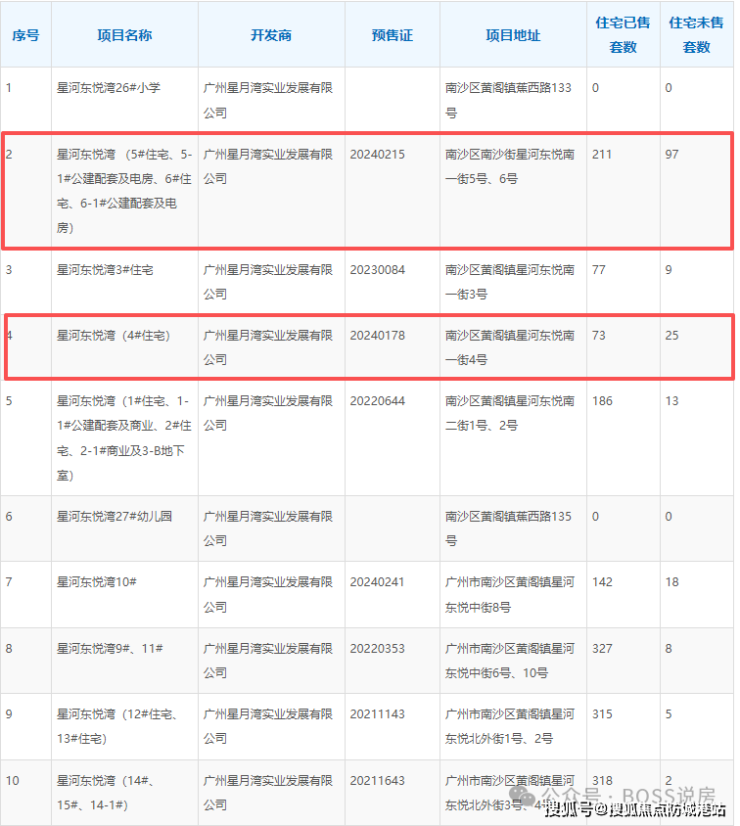Select address 南沙区黄阁镇星河东悦南一街3号
This screenshot has height=826, width=740.
pos(510,282)
